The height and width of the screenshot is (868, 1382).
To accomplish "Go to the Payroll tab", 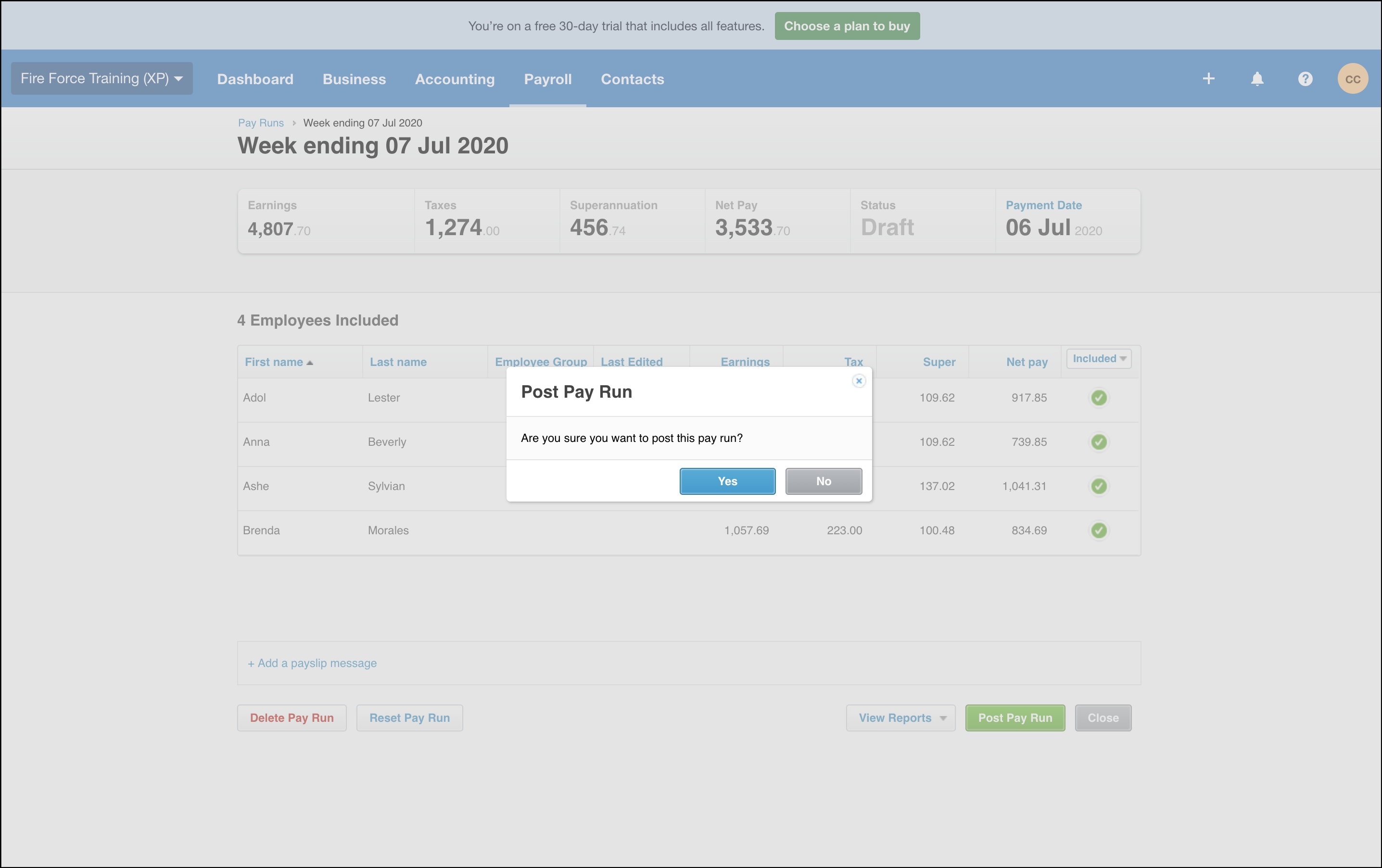I will click(x=547, y=79).
